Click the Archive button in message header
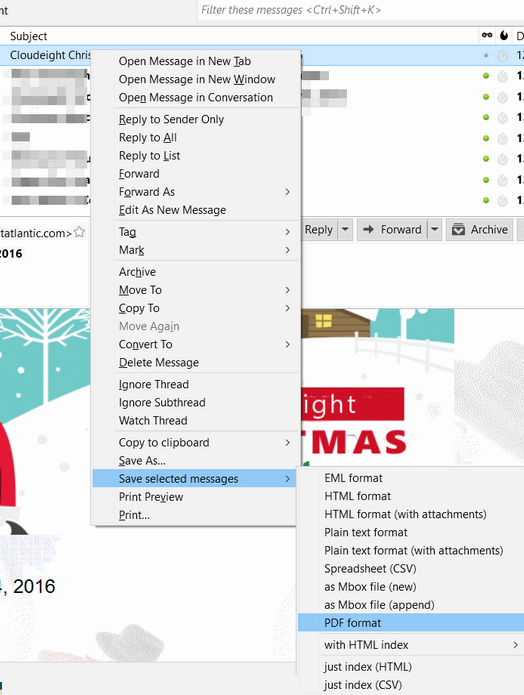The height and width of the screenshot is (695, 524). pos(480,230)
